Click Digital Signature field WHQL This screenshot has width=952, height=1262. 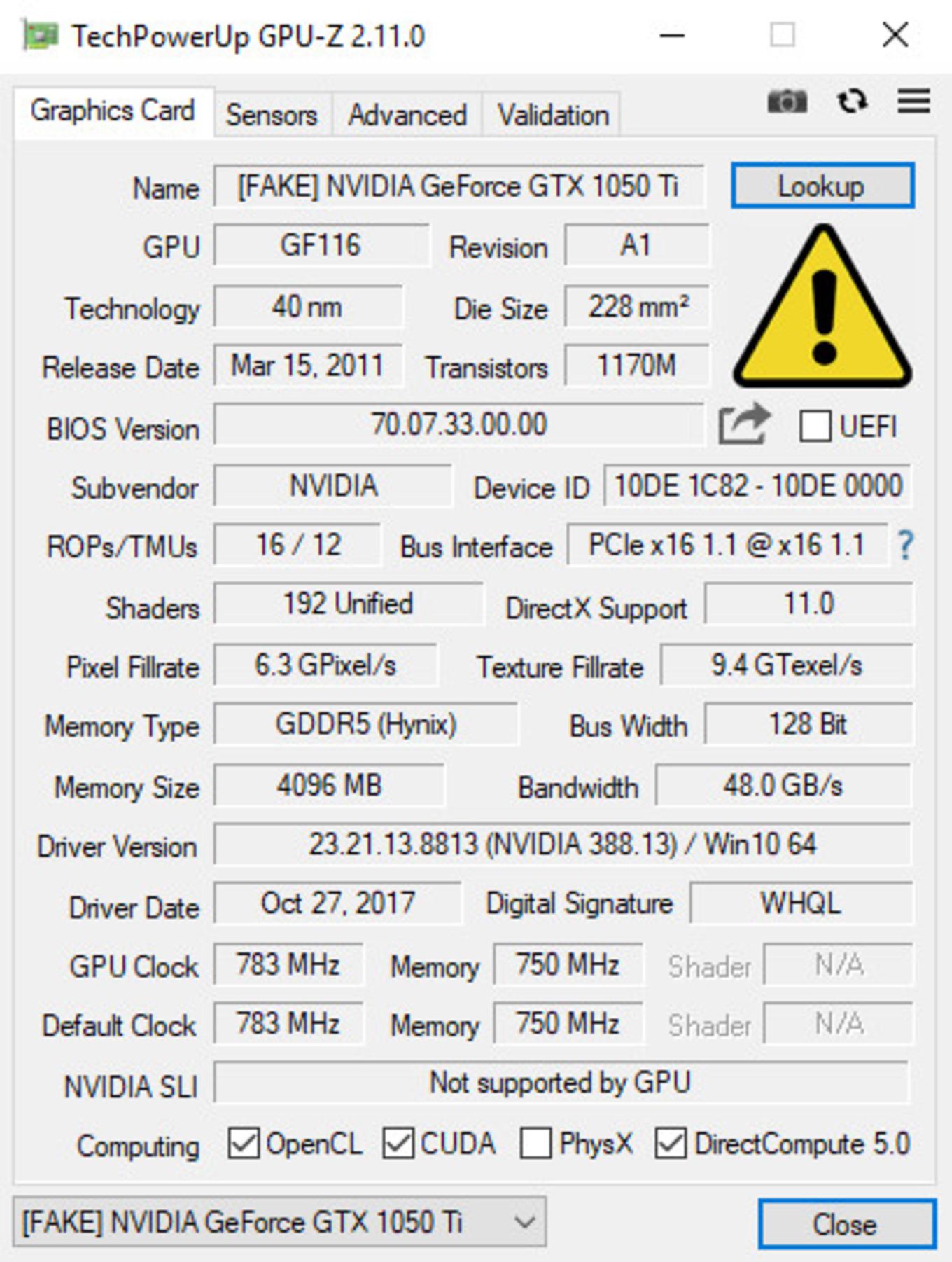[x=801, y=903]
